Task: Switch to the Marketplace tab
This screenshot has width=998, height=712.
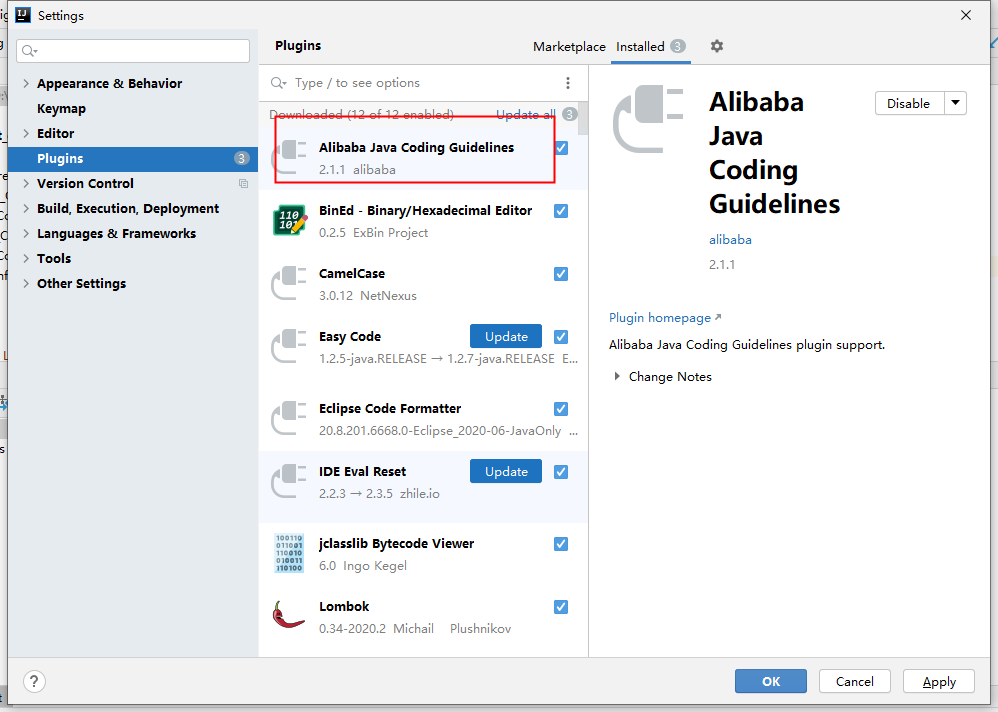Action: coord(569,46)
